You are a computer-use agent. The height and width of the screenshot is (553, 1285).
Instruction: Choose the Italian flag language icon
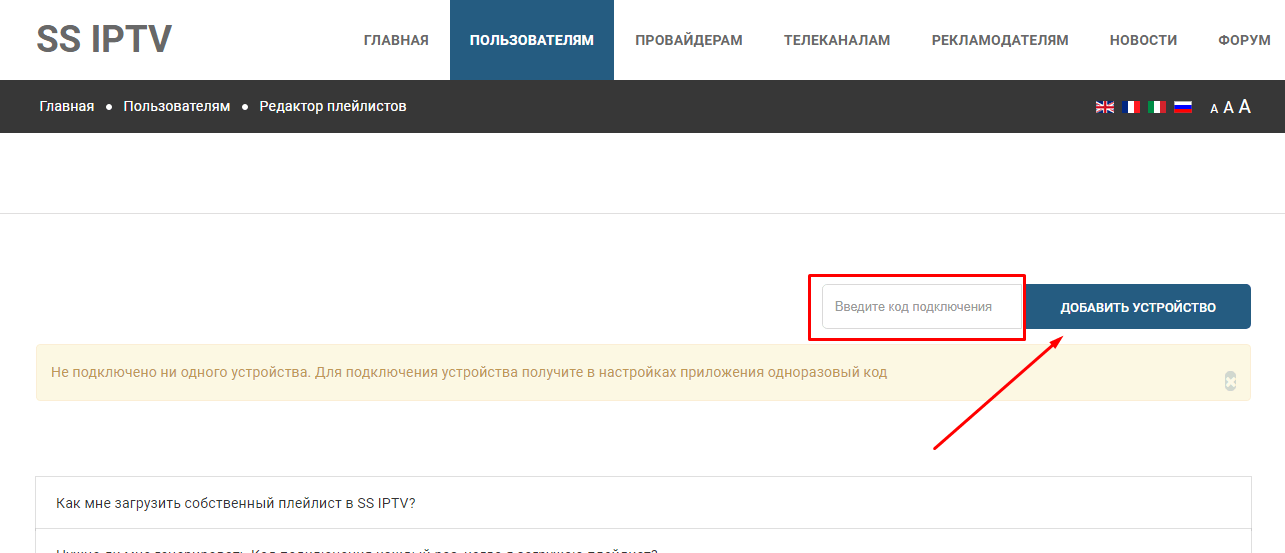(1157, 107)
